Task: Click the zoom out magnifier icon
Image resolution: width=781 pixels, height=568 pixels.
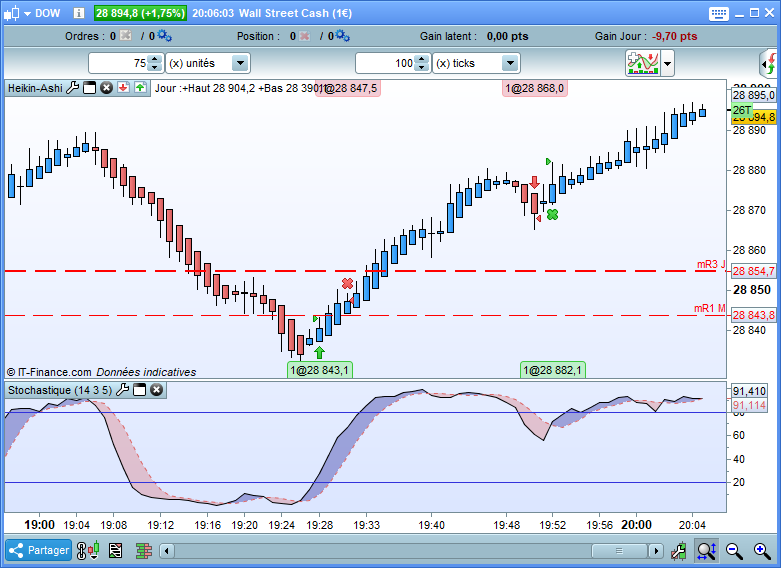Action: pos(734,551)
